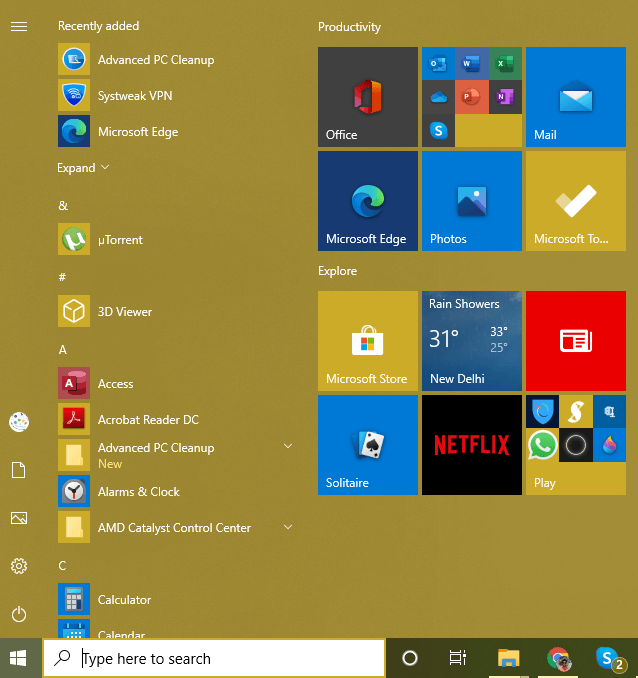Open Microsoft Access
638x678 pixels.
click(175, 384)
